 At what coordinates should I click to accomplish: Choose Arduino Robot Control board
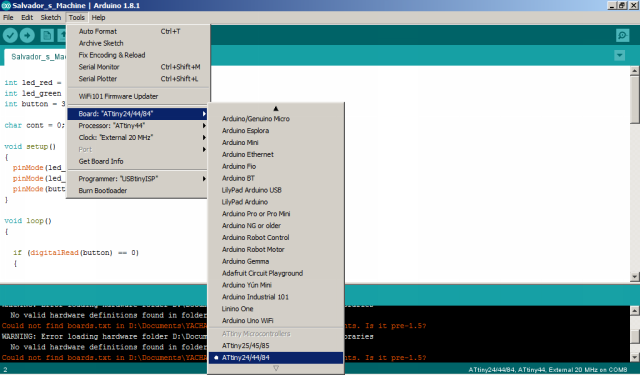276,237
